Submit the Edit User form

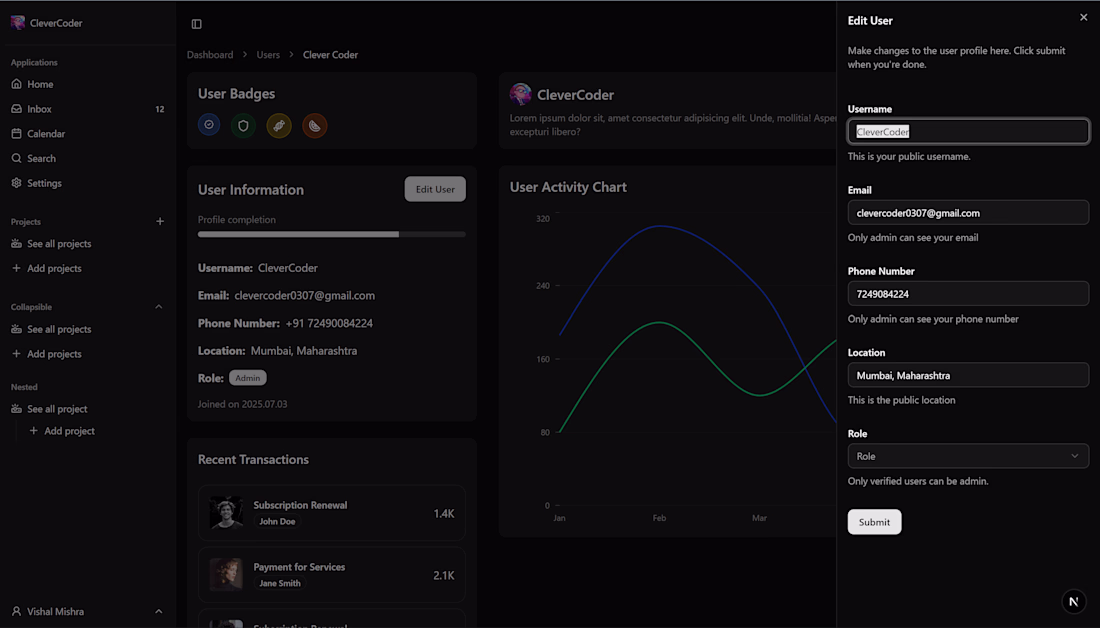click(874, 522)
